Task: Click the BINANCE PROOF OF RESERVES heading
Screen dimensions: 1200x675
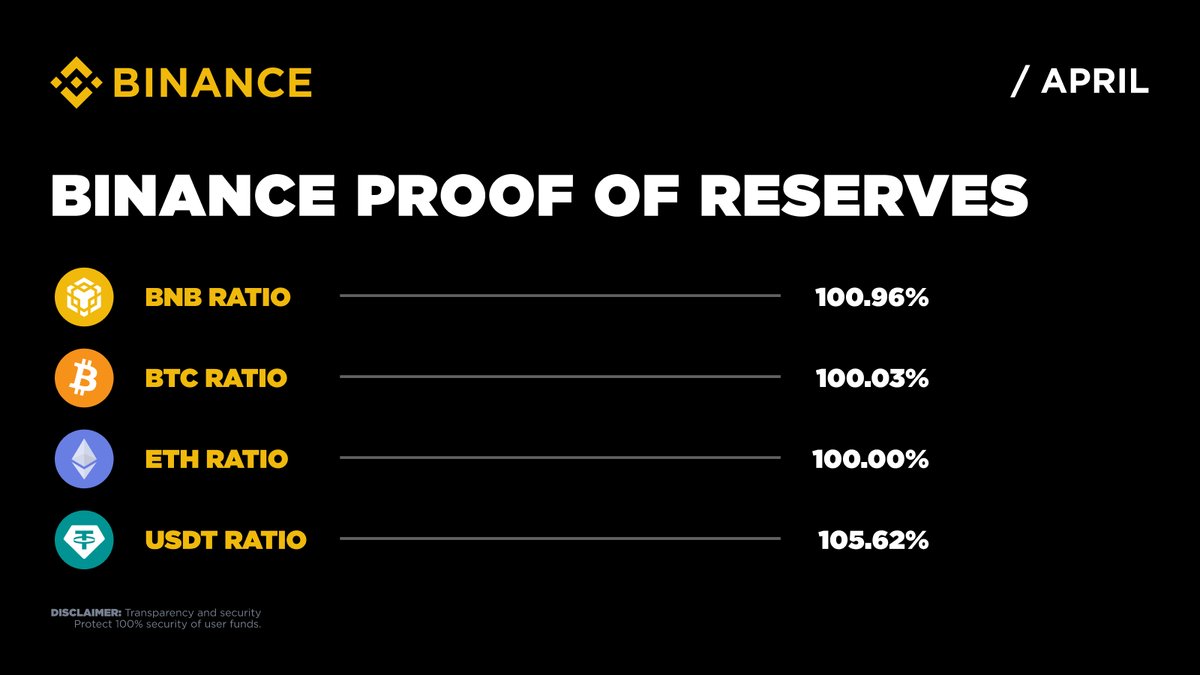Action: [x=539, y=196]
